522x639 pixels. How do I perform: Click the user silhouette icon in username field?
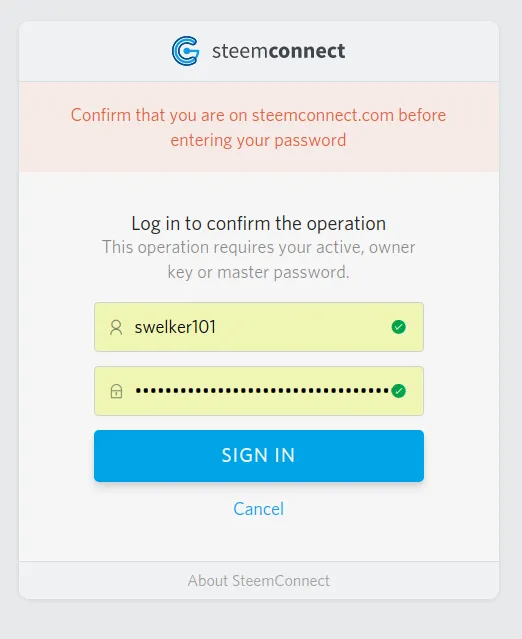click(116, 327)
